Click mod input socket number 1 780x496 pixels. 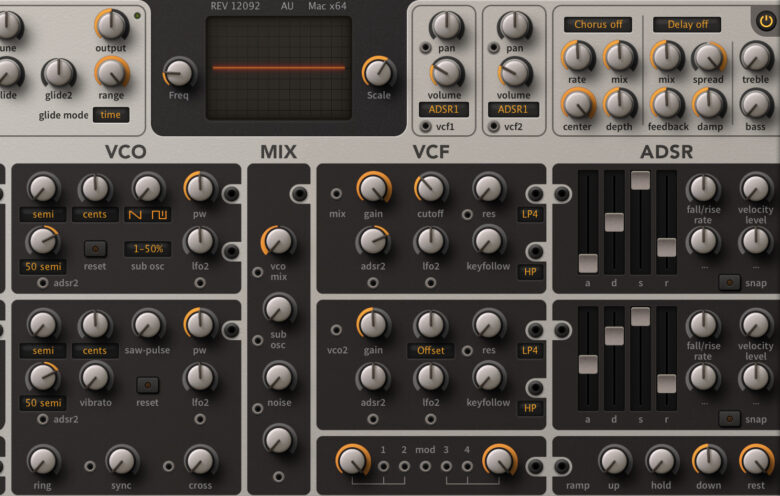383,466
